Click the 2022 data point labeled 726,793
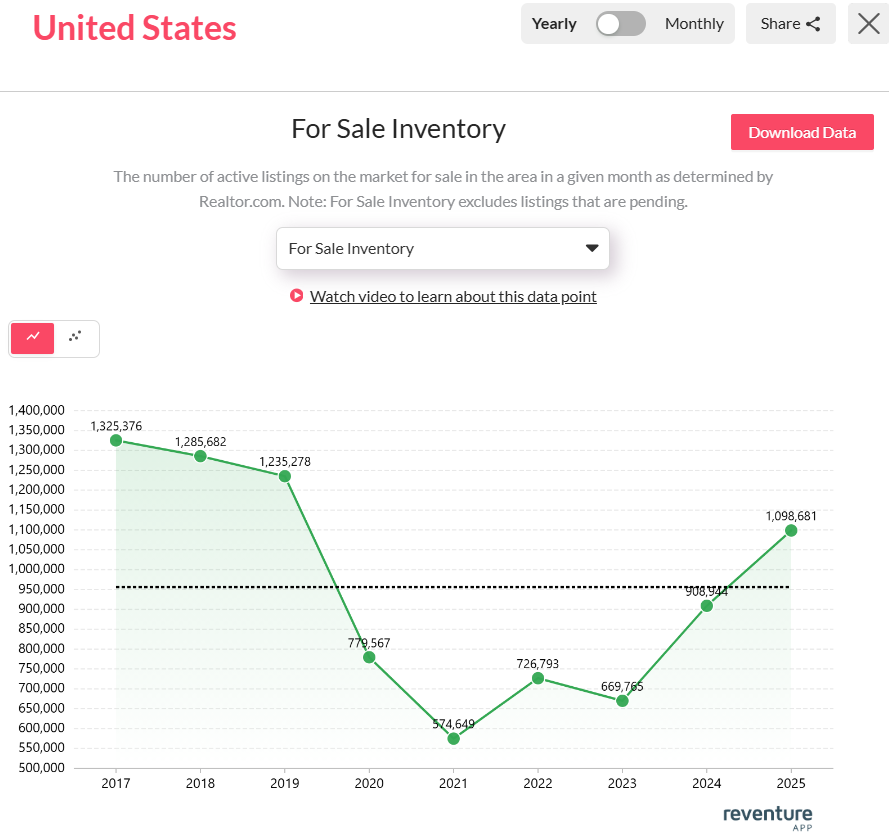 coord(538,679)
